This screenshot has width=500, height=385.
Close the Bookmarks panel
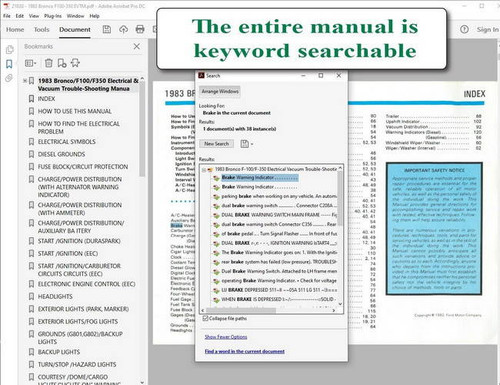pyautogui.click(x=137, y=46)
